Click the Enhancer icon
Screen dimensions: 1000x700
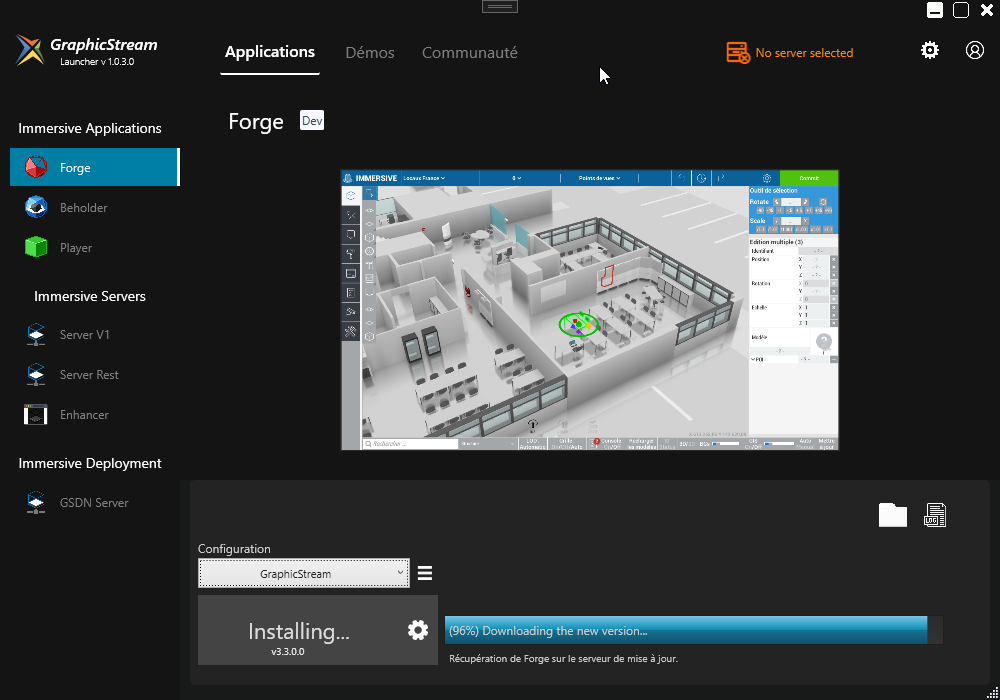pyautogui.click(x=36, y=415)
